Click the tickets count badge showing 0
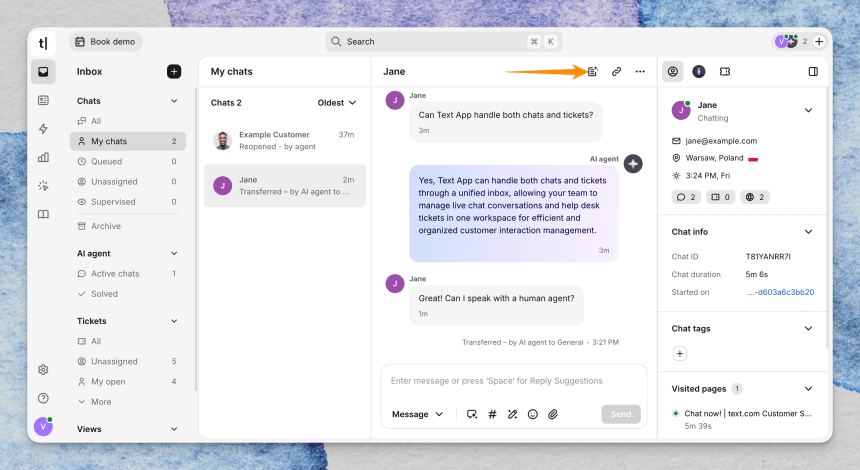Image resolution: width=860 pixels, height=470 pixels. (720, 197)
